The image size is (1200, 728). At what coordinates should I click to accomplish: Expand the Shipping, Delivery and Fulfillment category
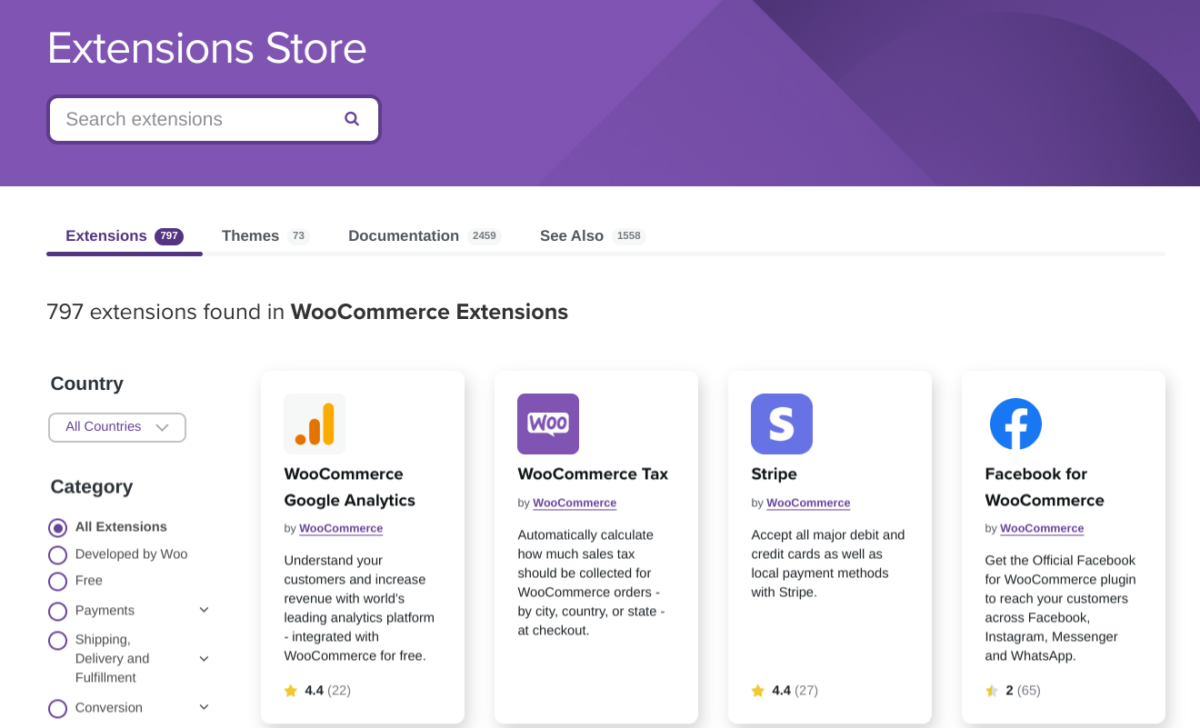click(x=204, y=658)
